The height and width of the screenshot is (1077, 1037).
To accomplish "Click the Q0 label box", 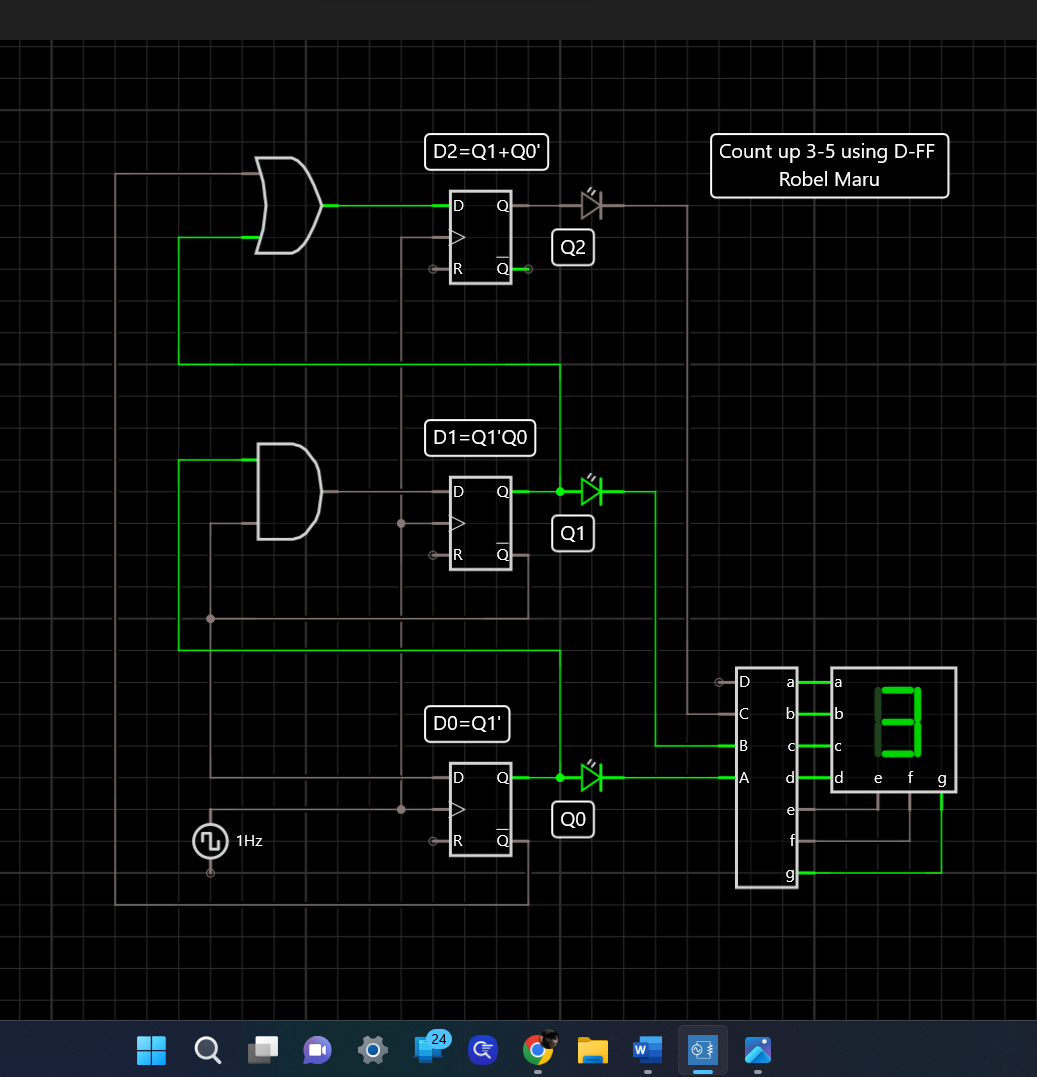I will tap(572, 819).
